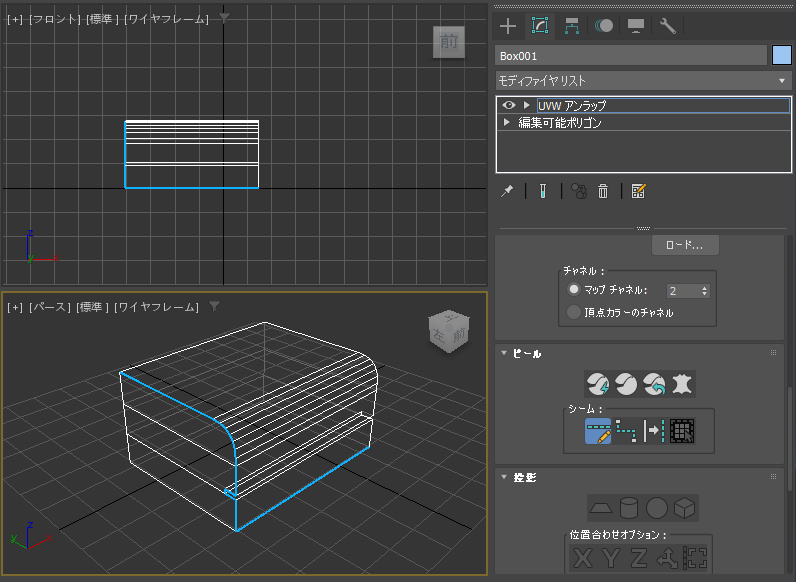
Task: Select 編集可能ポリゴン in the modifier stack
Action: point(559,122)
